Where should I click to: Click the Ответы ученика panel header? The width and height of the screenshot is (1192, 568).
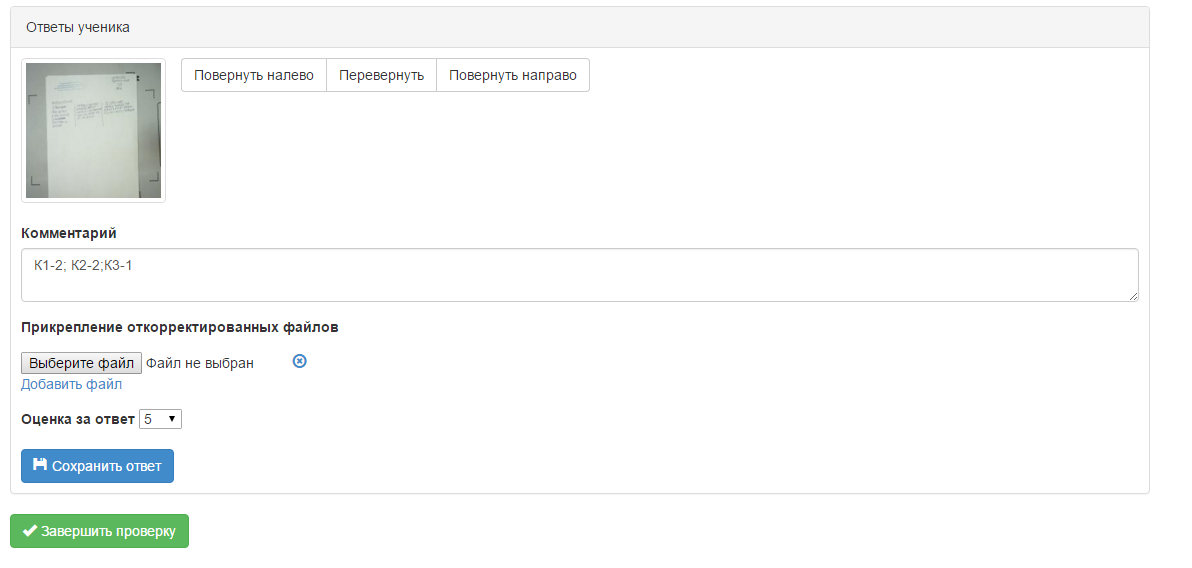pyautogui.click(x=78, y=27)
